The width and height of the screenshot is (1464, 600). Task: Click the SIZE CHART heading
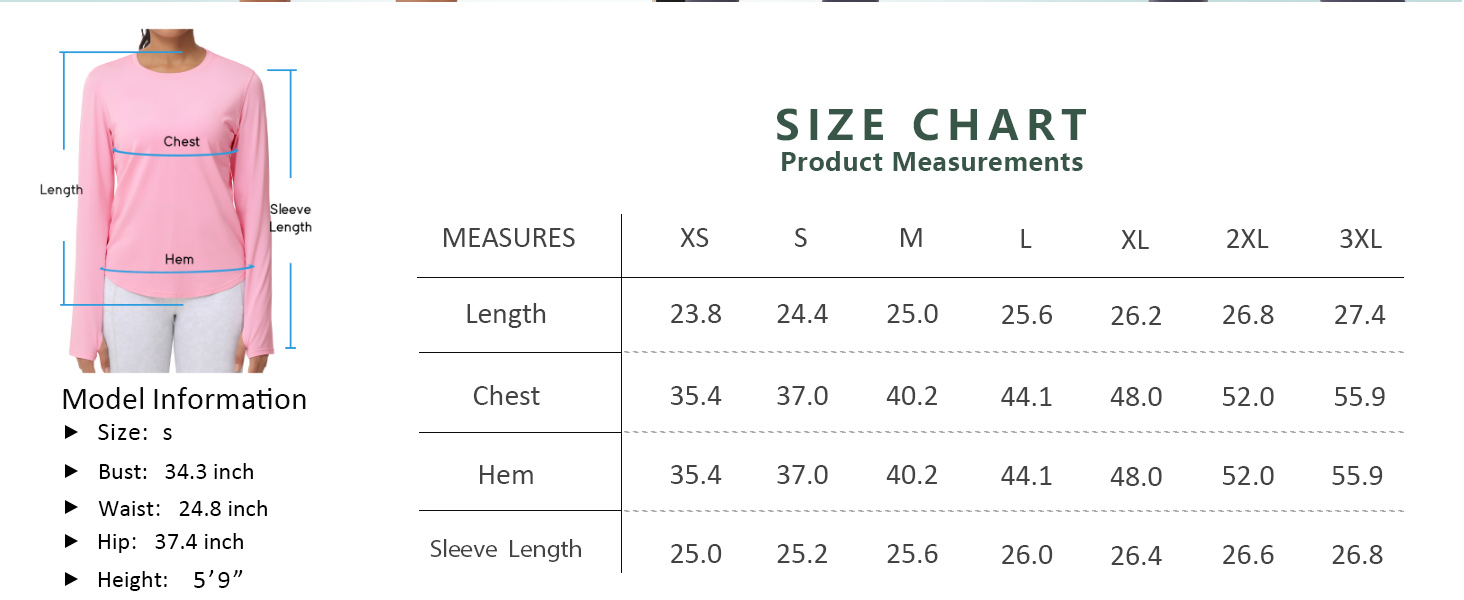pos(932,125)
